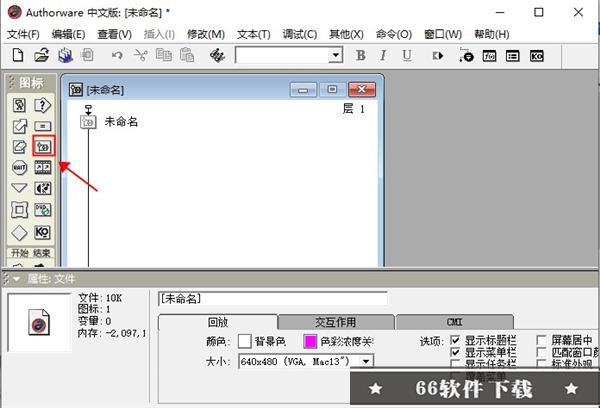Open the 文件(F) menu
Image resolution: width=600 pixels, height=408 pixels.
(23, 34)
